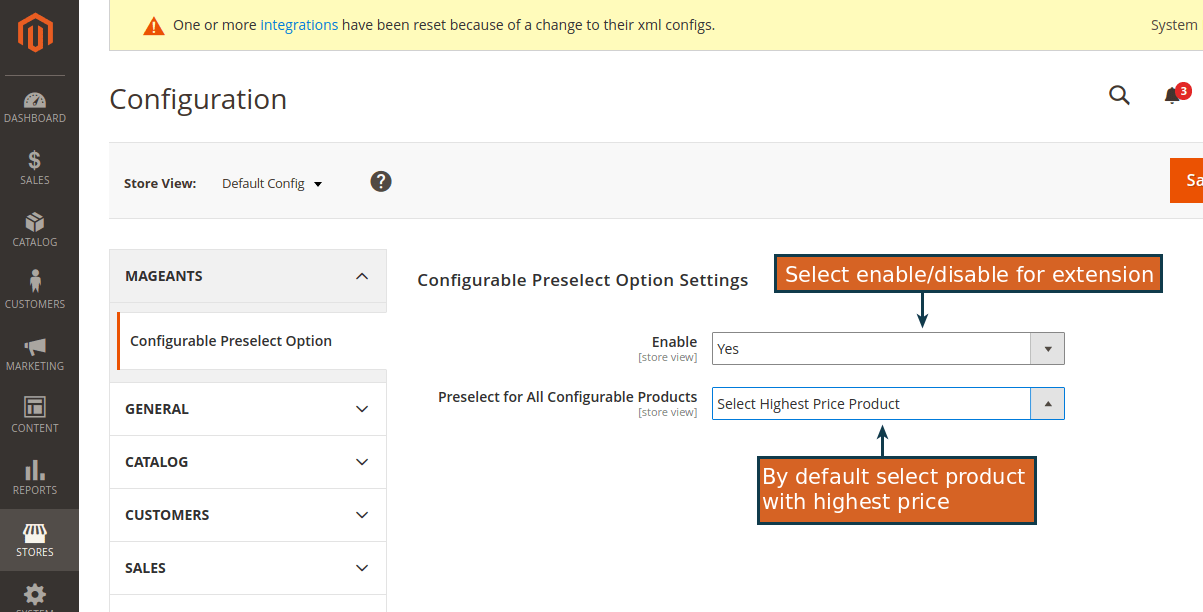Open the Dashboard from the sidebar
Viewport: 1203px width, 612px height.
(36, 105)
